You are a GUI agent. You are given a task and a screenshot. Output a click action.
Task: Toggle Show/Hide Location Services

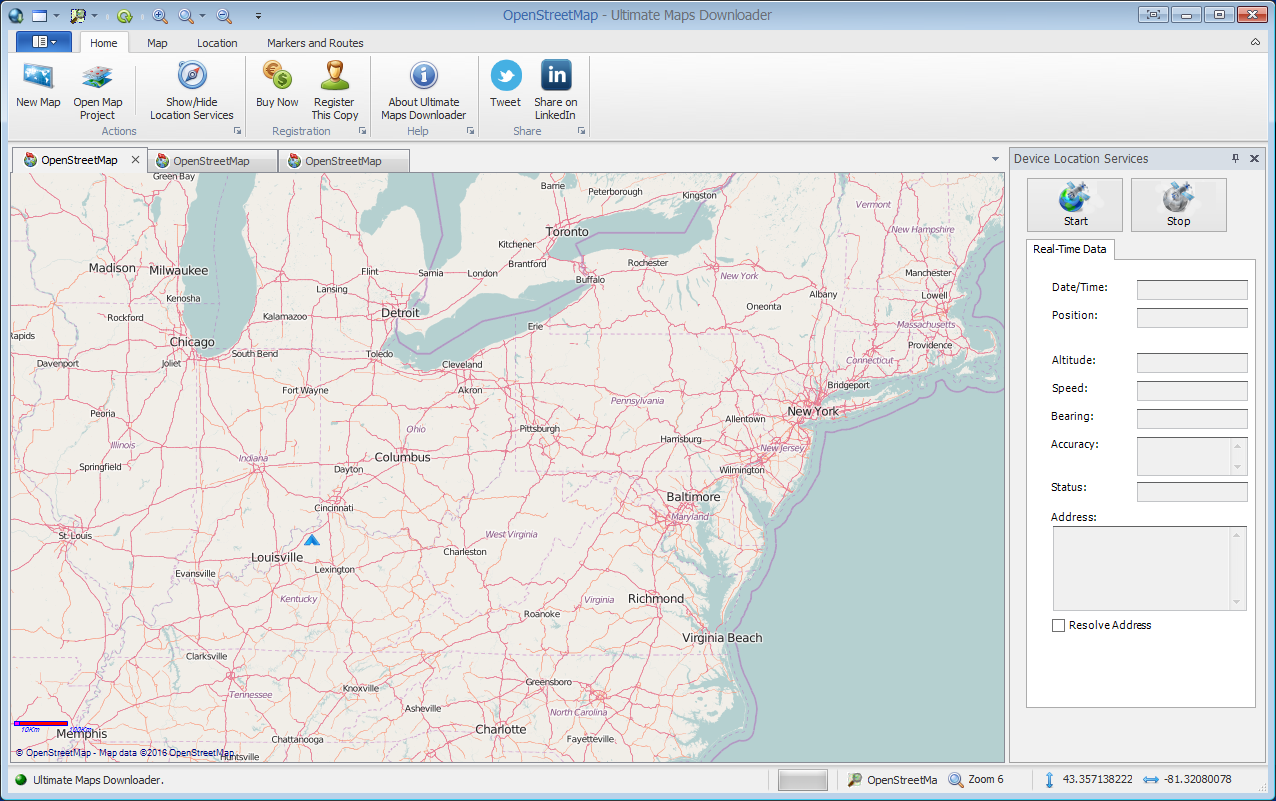click(x=192, y=77)
